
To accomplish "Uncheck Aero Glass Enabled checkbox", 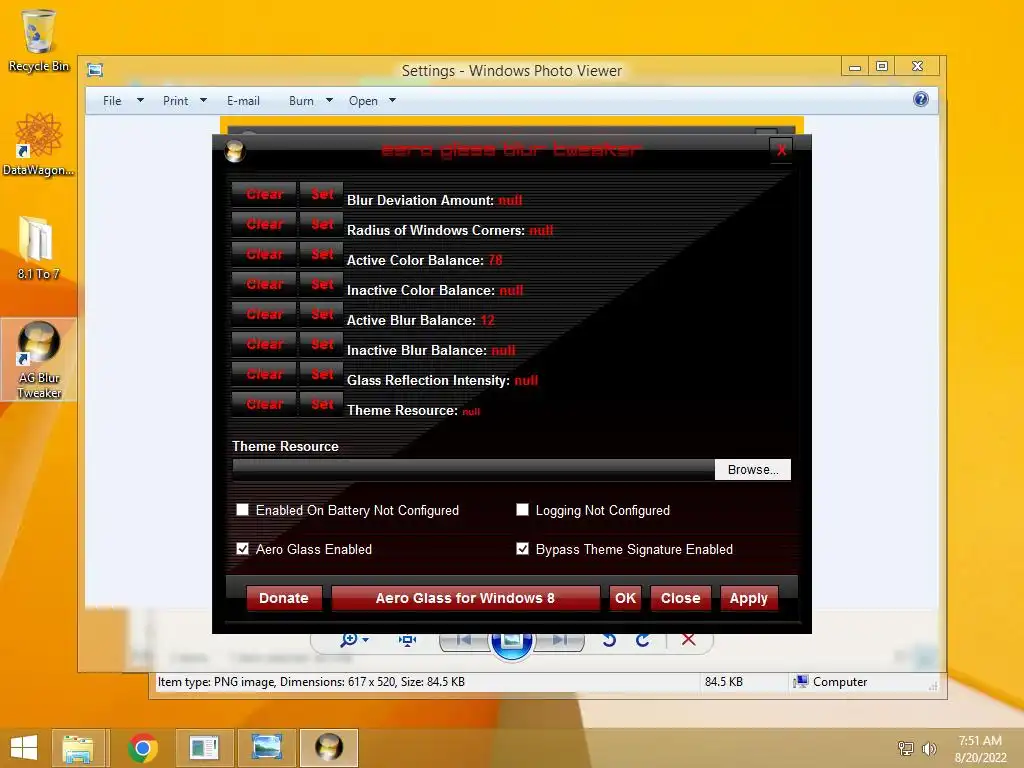I will click(x=242, y=549).
